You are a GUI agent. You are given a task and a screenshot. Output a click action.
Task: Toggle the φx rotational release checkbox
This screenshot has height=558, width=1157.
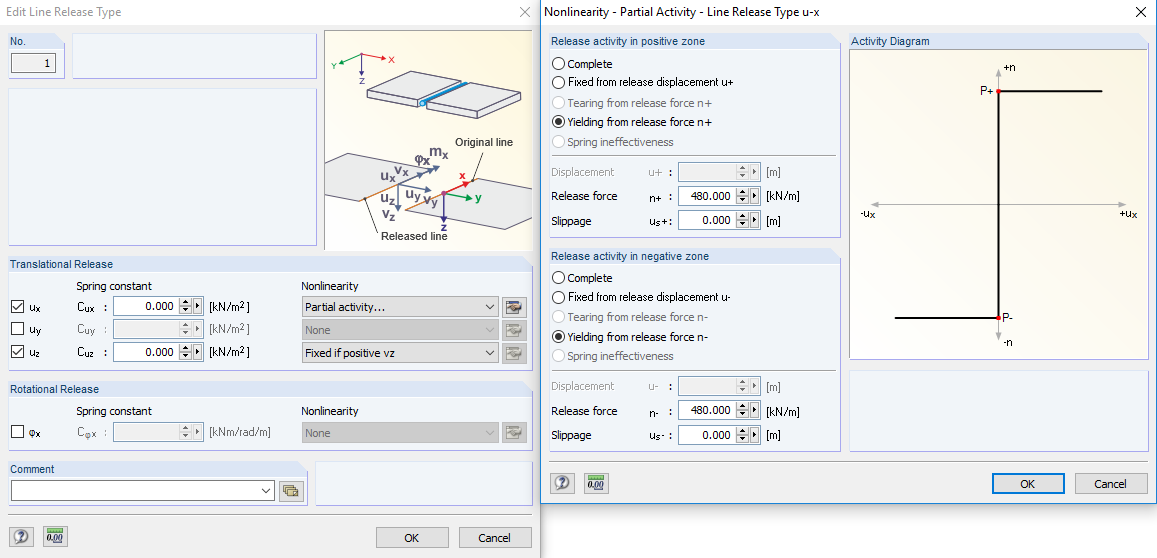pos(17,433)
